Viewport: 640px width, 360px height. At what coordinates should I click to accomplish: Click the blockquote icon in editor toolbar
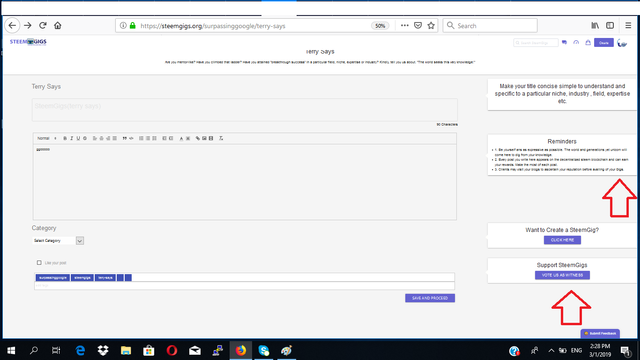click(124, 138)
